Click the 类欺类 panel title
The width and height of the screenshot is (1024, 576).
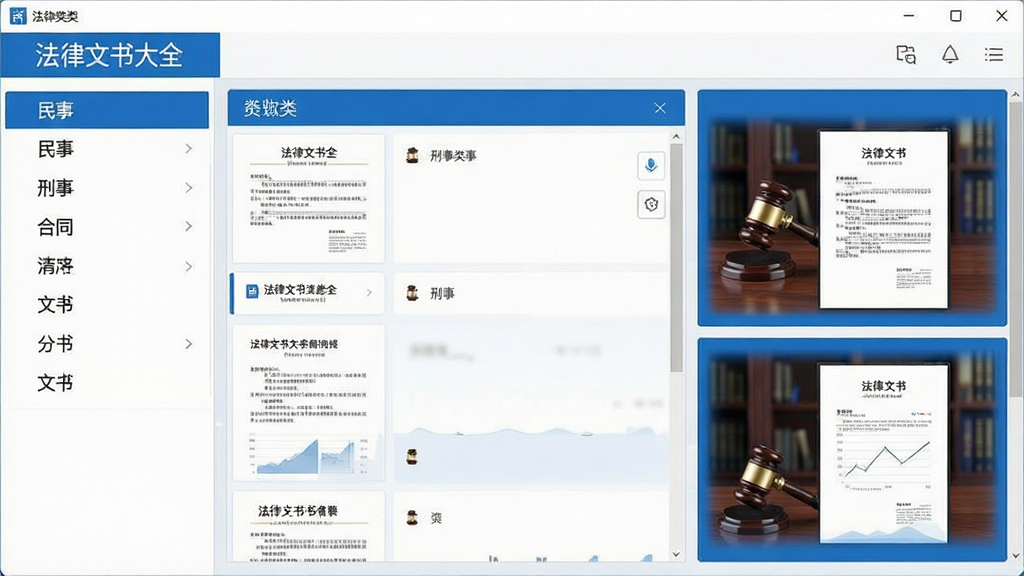click(x=270, y=108)
